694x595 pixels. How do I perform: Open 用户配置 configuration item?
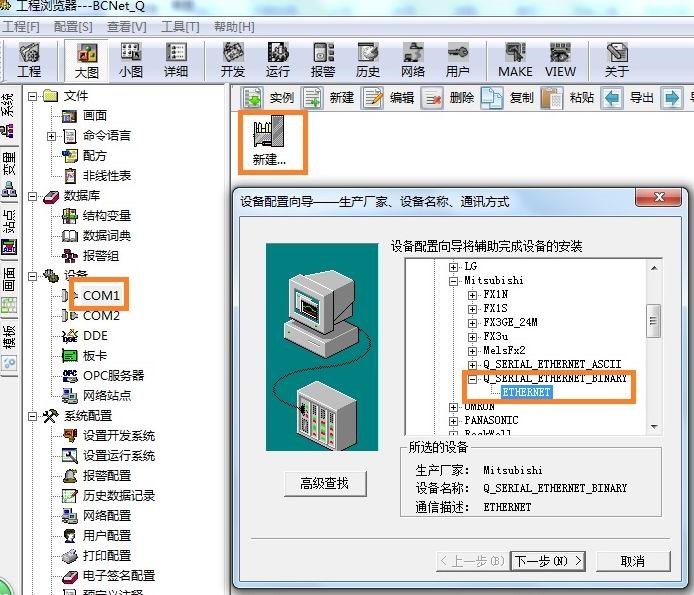[x=107, y=536]
